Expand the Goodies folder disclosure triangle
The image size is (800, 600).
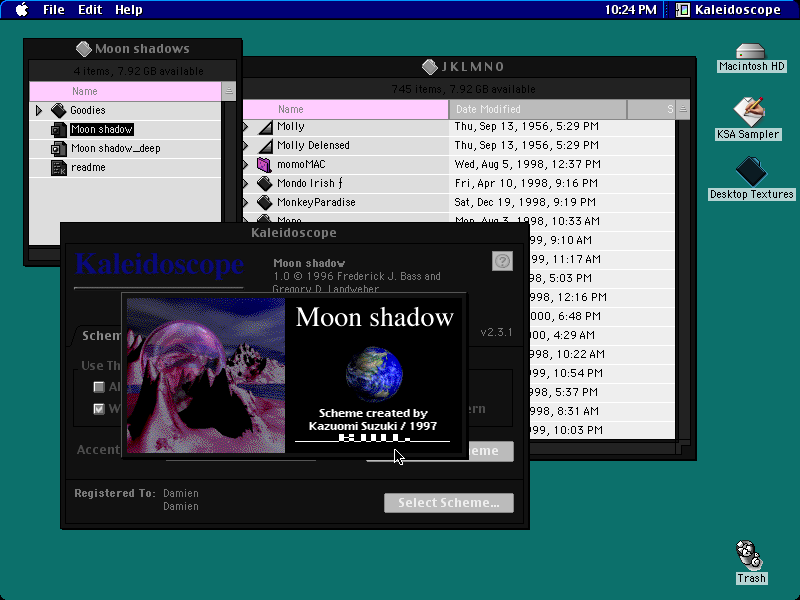39,110
